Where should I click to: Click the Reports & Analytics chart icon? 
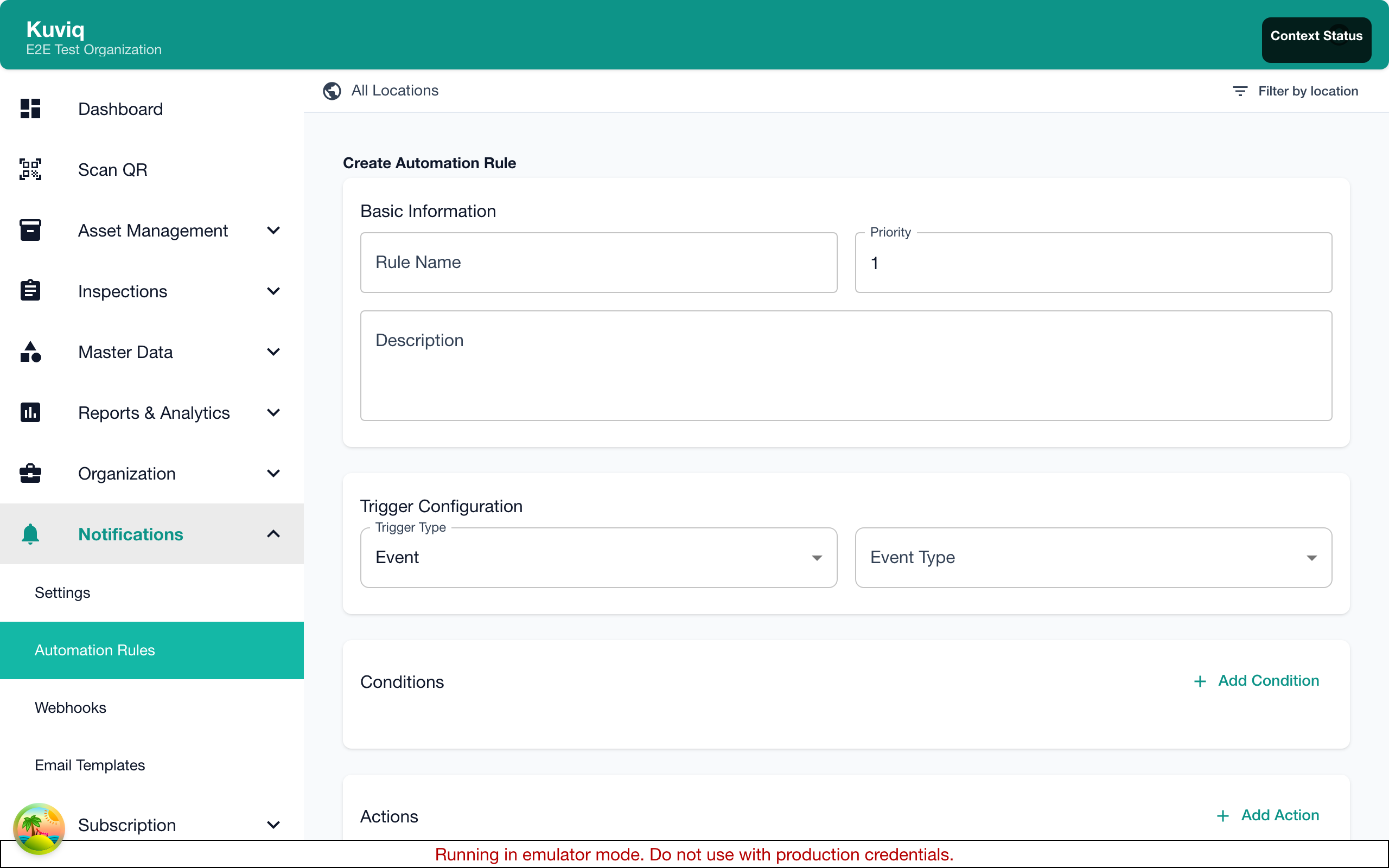[x=30, y=412]
